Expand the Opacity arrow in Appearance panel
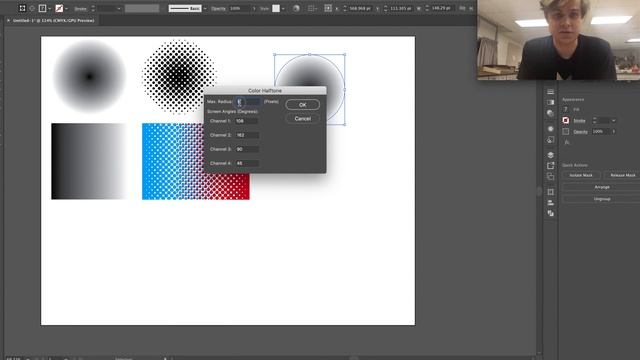The height and width of the screenshot is (360, 640). click(x=613, y=131)
